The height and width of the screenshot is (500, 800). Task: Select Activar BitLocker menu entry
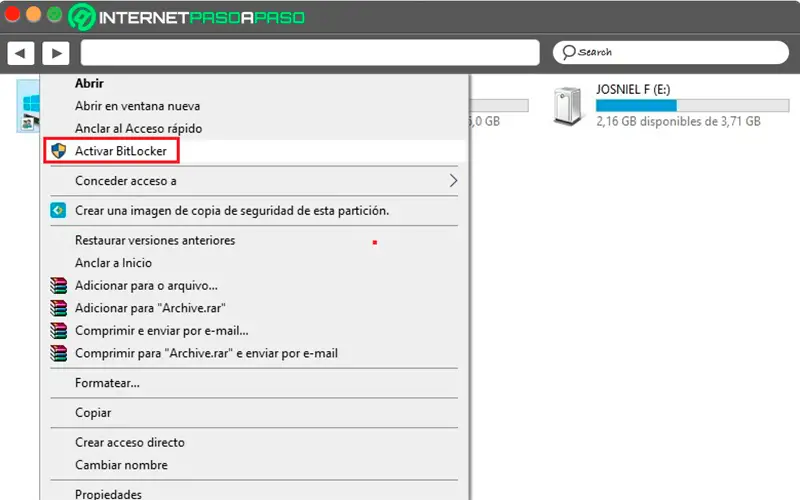pyautogui.click(x=121, y=151)
